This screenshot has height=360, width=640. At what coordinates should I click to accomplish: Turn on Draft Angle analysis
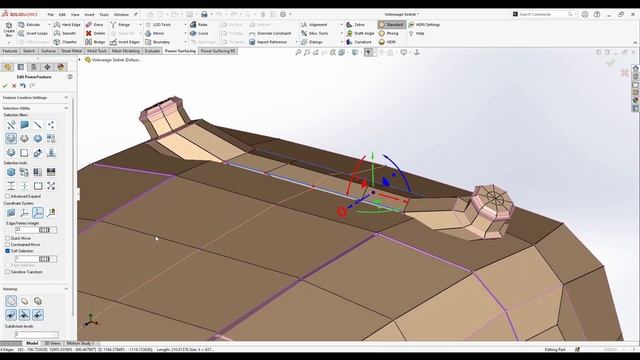coord(360,33)
